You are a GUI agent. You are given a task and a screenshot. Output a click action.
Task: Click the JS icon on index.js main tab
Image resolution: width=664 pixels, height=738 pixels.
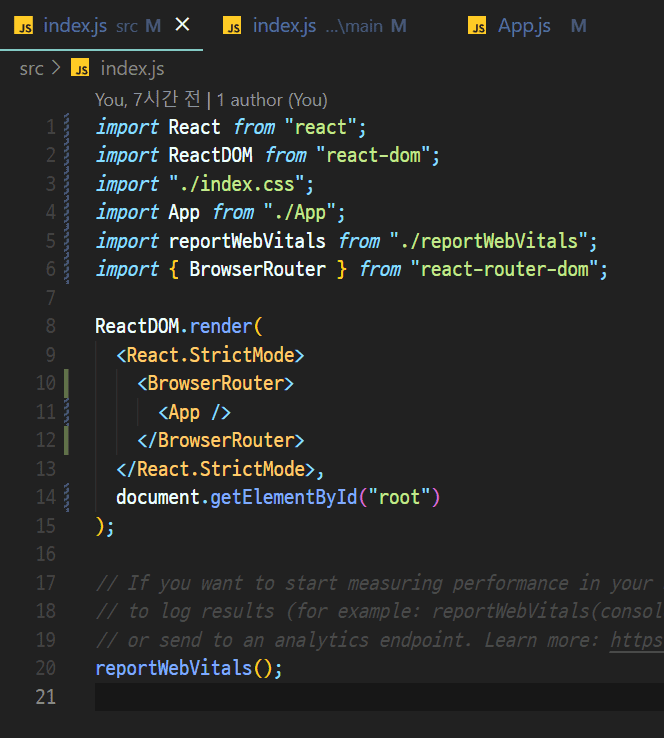point(232,25)
